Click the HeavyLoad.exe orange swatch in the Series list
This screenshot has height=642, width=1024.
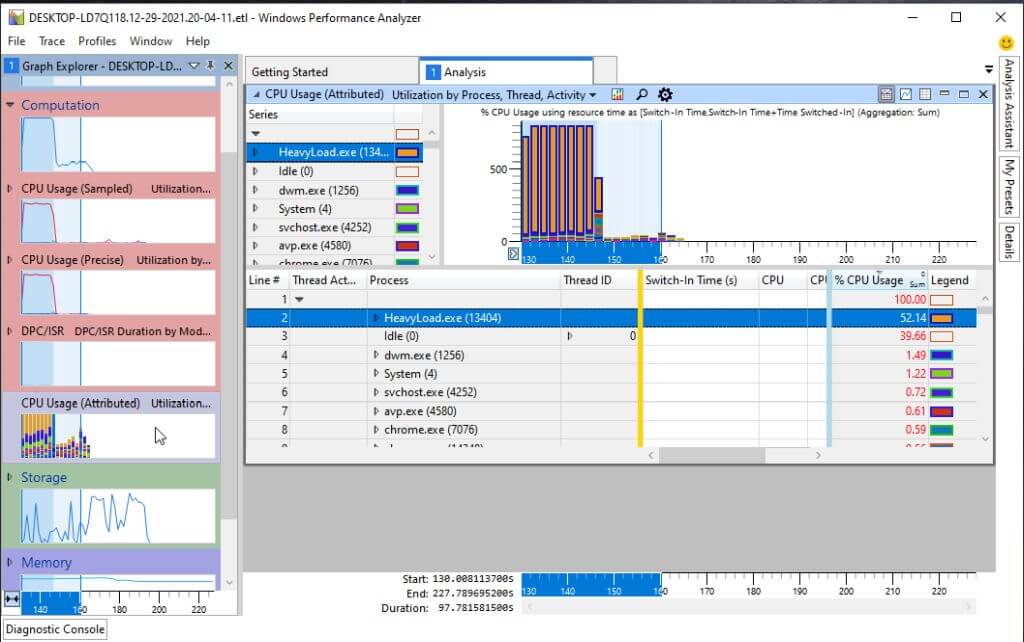(x=407, y=153)
